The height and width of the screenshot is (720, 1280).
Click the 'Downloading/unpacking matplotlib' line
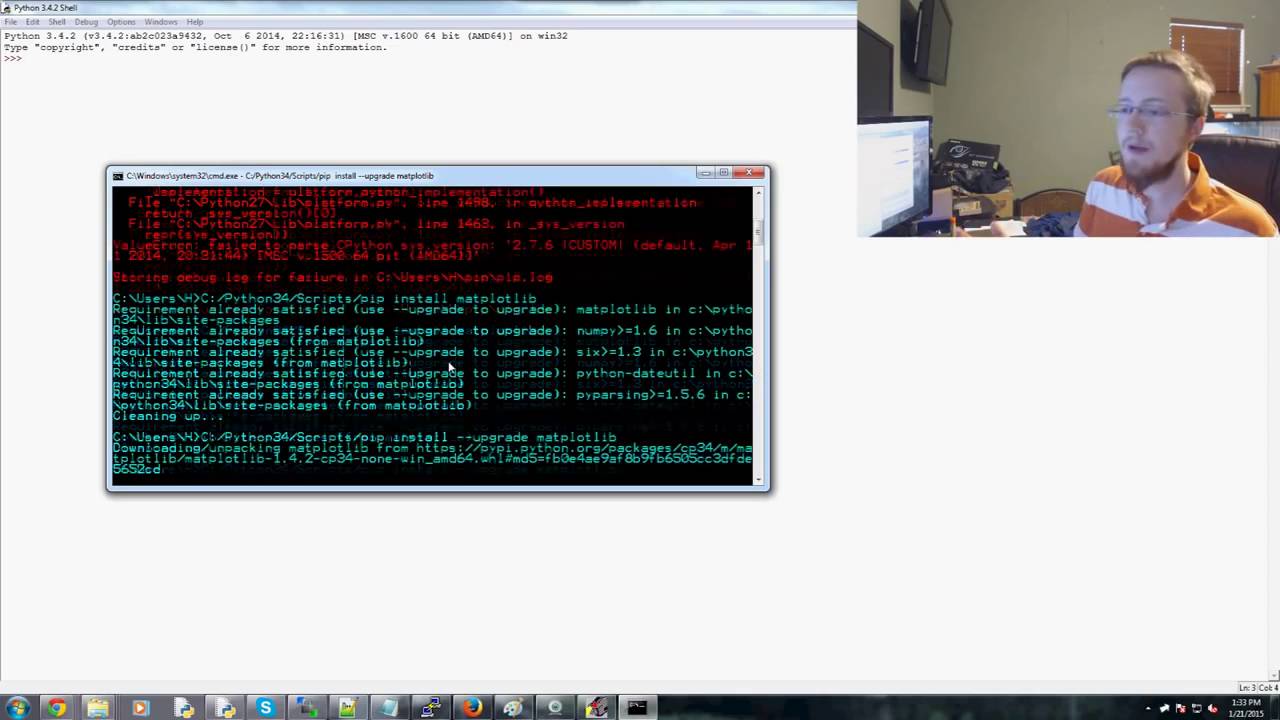[x=432, y=458]
